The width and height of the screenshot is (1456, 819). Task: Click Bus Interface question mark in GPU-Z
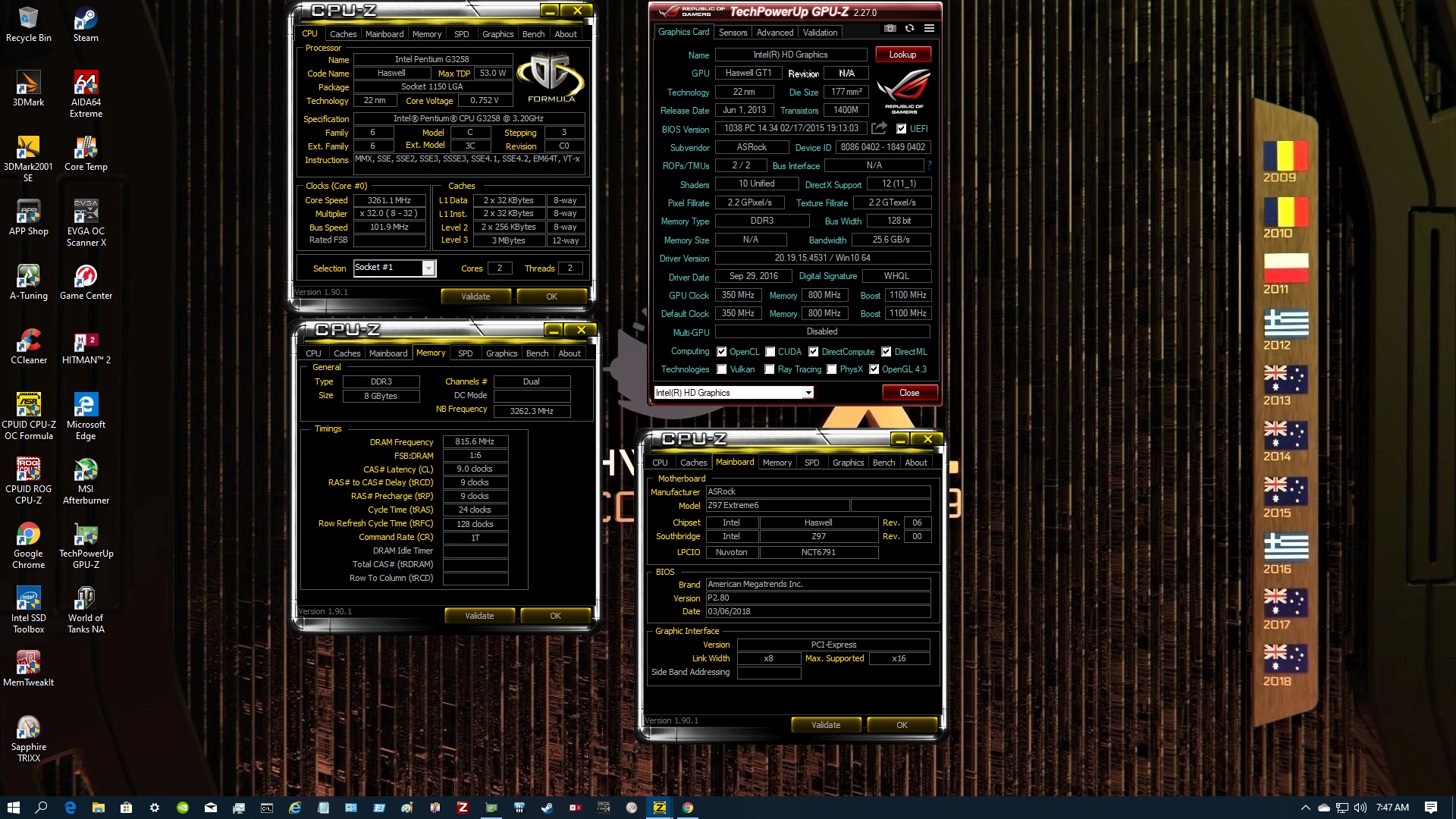point(929,165)
